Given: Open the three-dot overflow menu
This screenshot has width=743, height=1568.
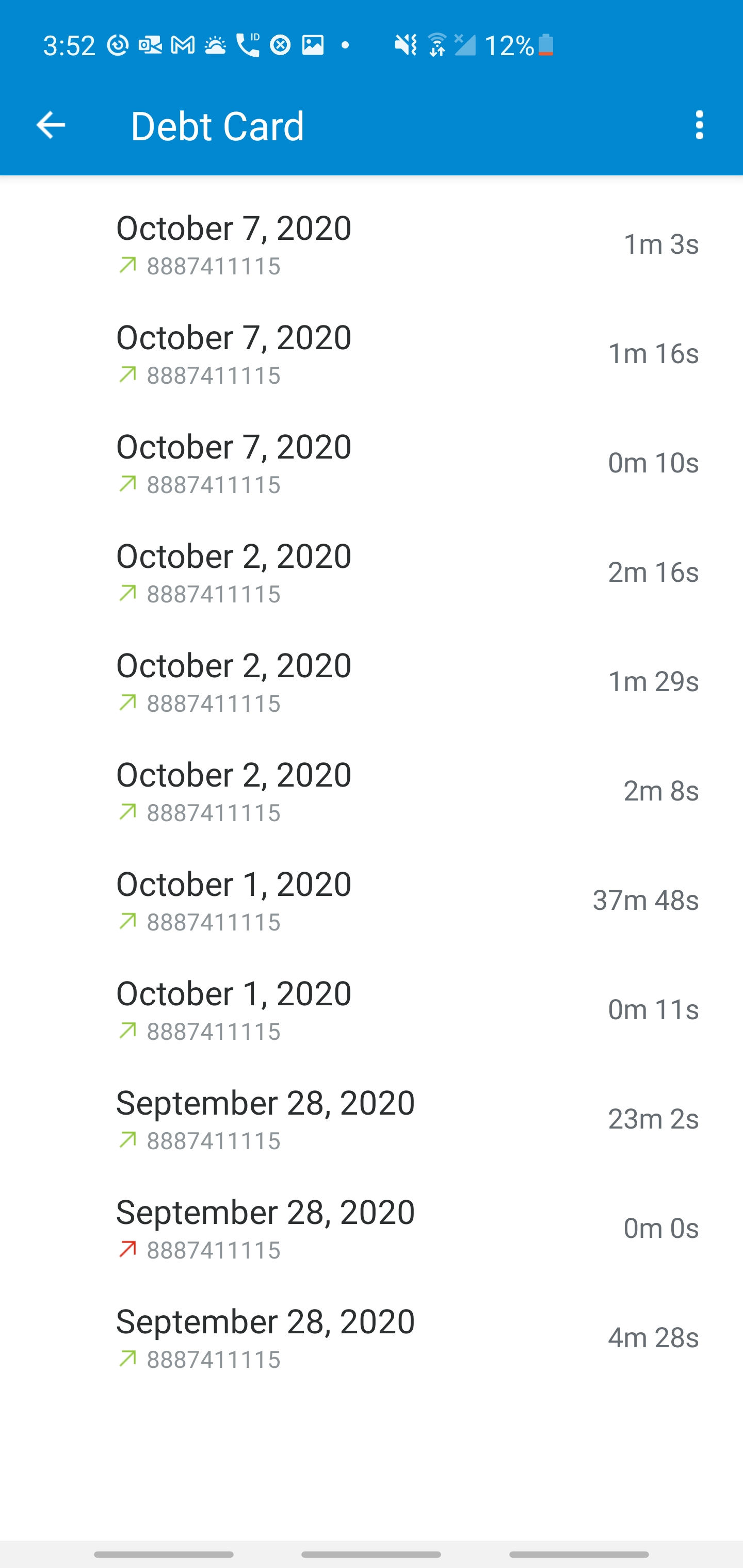Looking at the screenshot, I should 699,125.
